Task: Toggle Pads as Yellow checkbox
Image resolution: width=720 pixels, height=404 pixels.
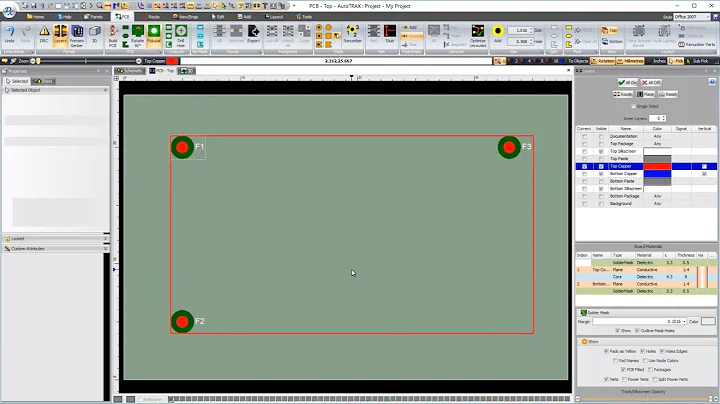Action: 607,351
